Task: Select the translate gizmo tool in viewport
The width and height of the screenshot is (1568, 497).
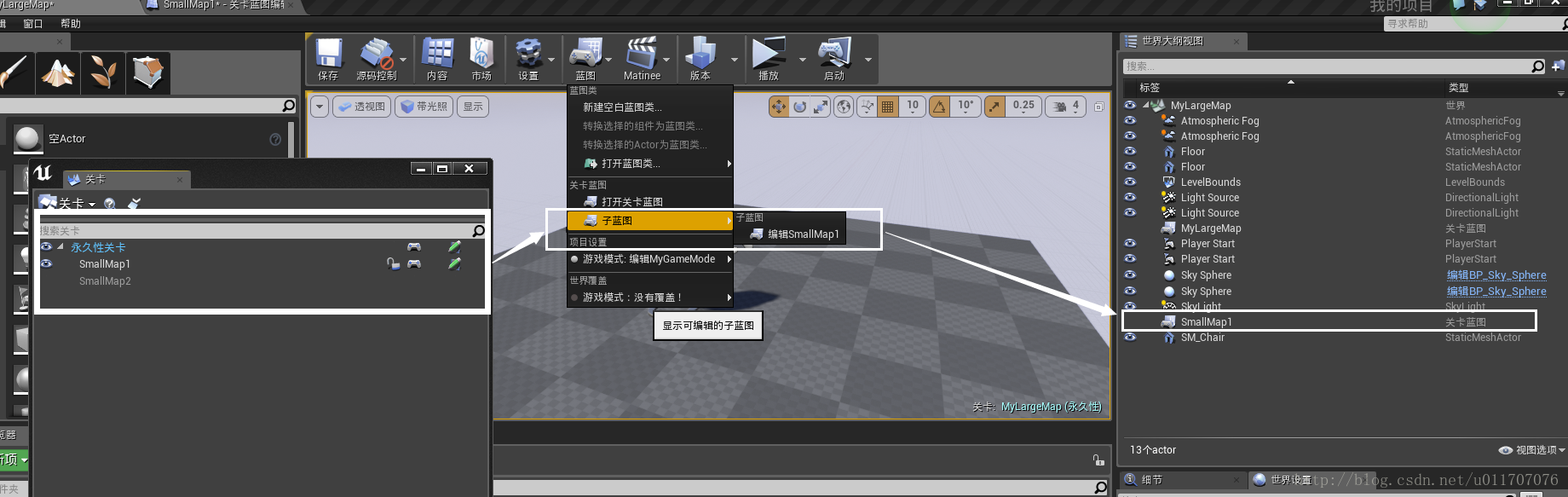Action: point(779,107)
